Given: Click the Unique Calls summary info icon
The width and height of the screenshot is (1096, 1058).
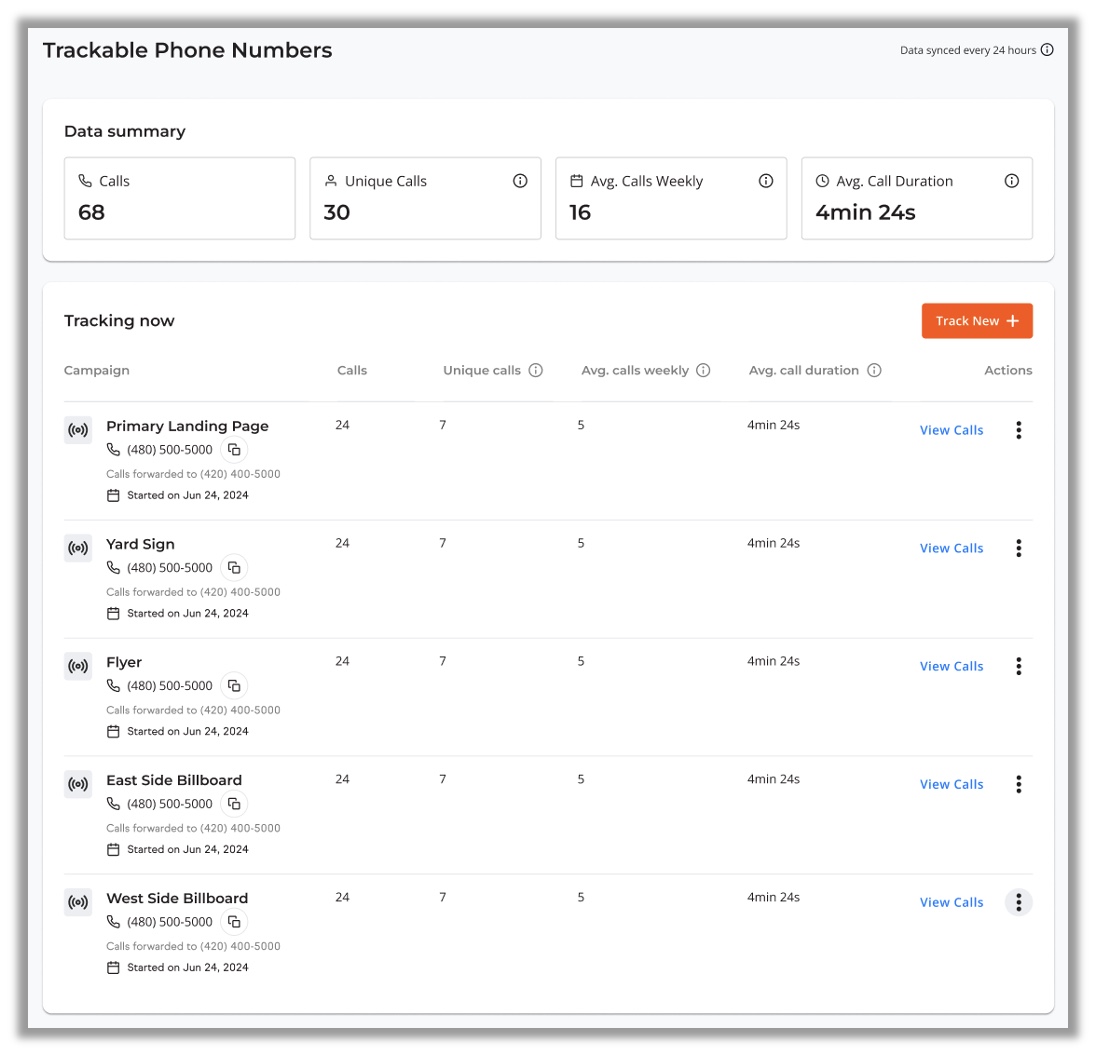Looking at the screenshot, I should (520, 181).
